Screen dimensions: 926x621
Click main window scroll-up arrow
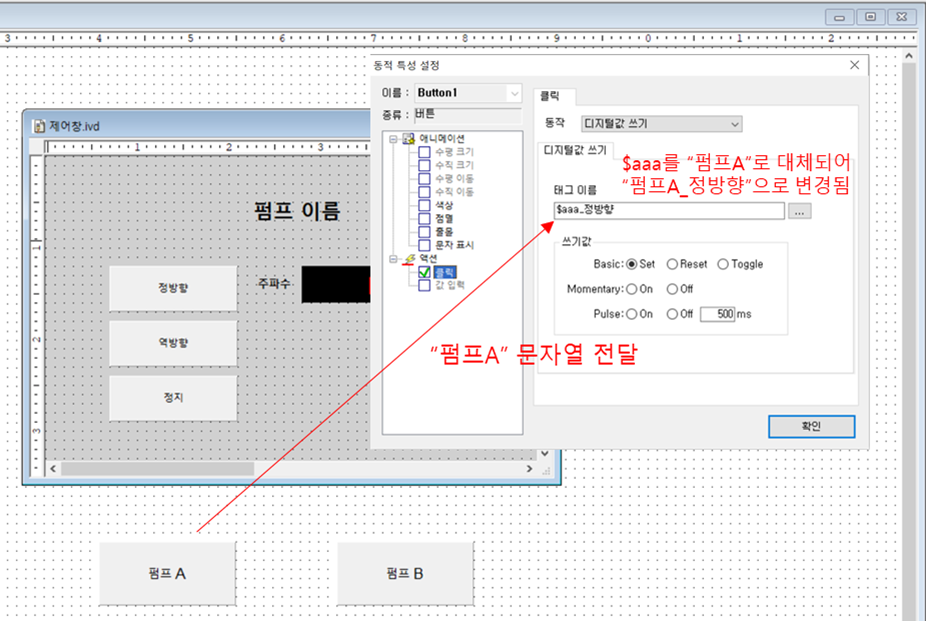pos(909,55)
